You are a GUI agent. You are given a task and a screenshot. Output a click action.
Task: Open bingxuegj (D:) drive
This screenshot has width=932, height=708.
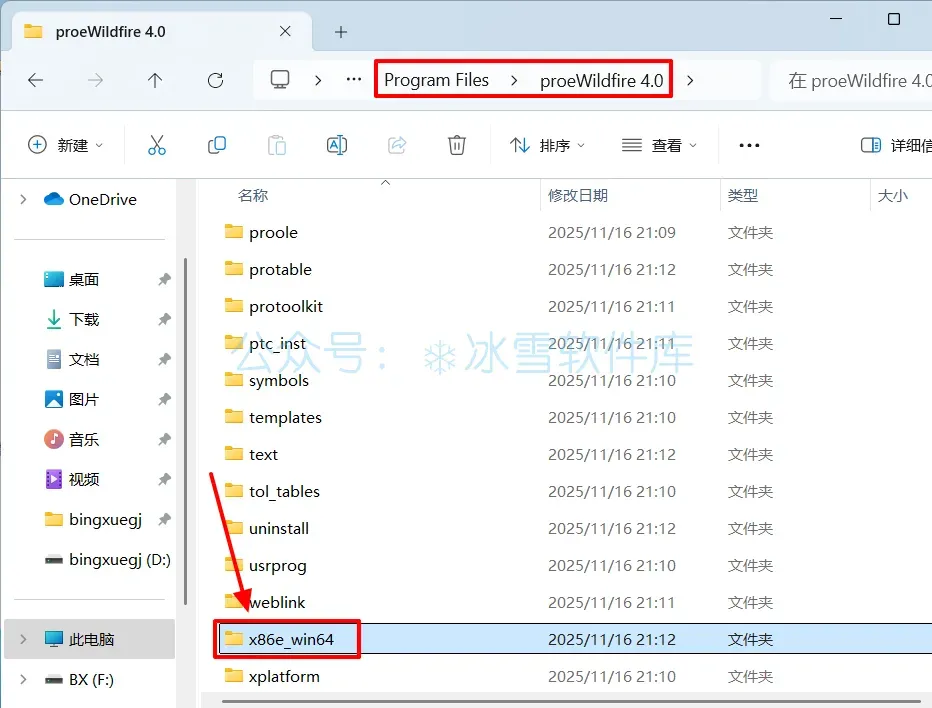pos(108,560)
